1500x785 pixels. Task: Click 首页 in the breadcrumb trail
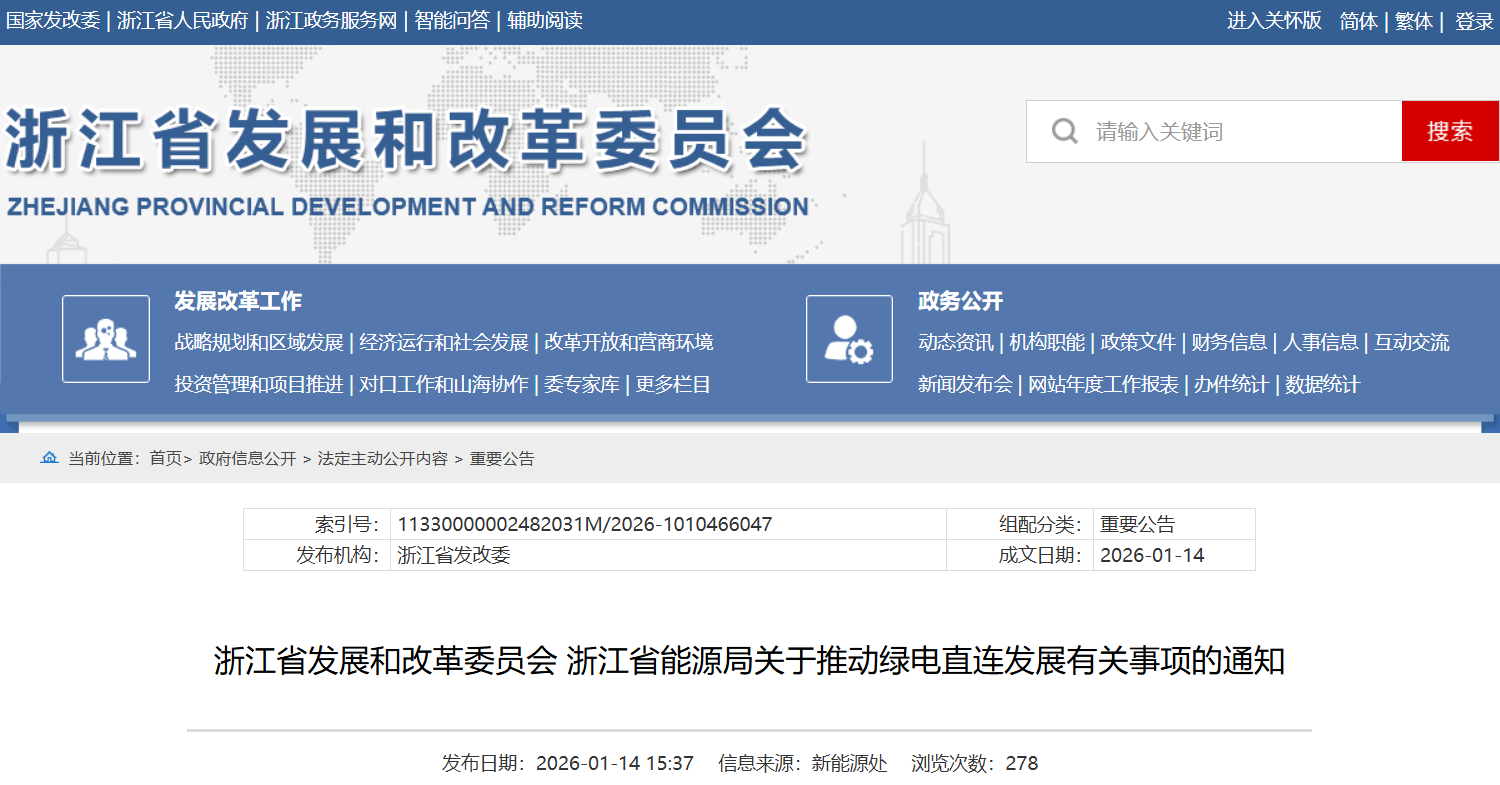(166, 459)
